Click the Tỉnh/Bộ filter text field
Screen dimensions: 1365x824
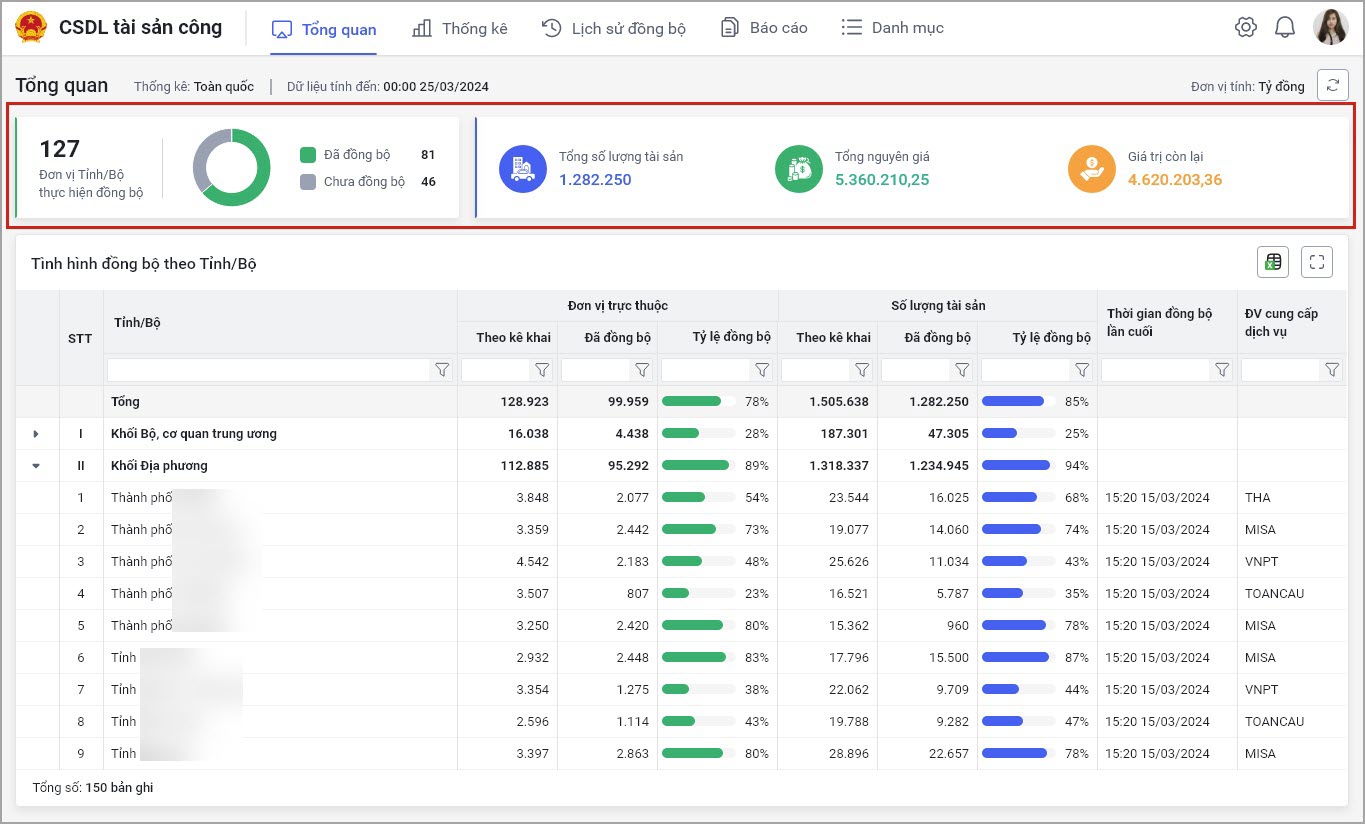pyautogui.click(x=269, y=370)
